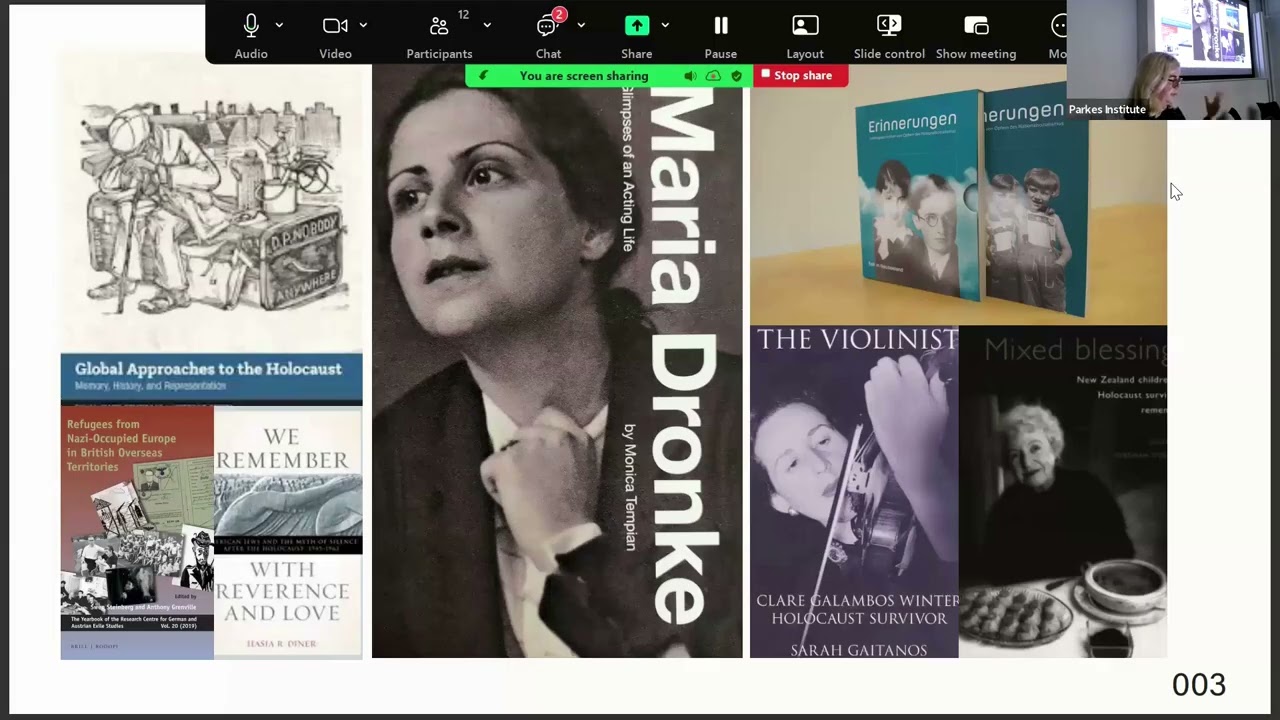Viewport: 1280px width, 720px height.
Task: Click 'Refugees from Nazi-Occupied Europe' cover
Action: [137, 532]
